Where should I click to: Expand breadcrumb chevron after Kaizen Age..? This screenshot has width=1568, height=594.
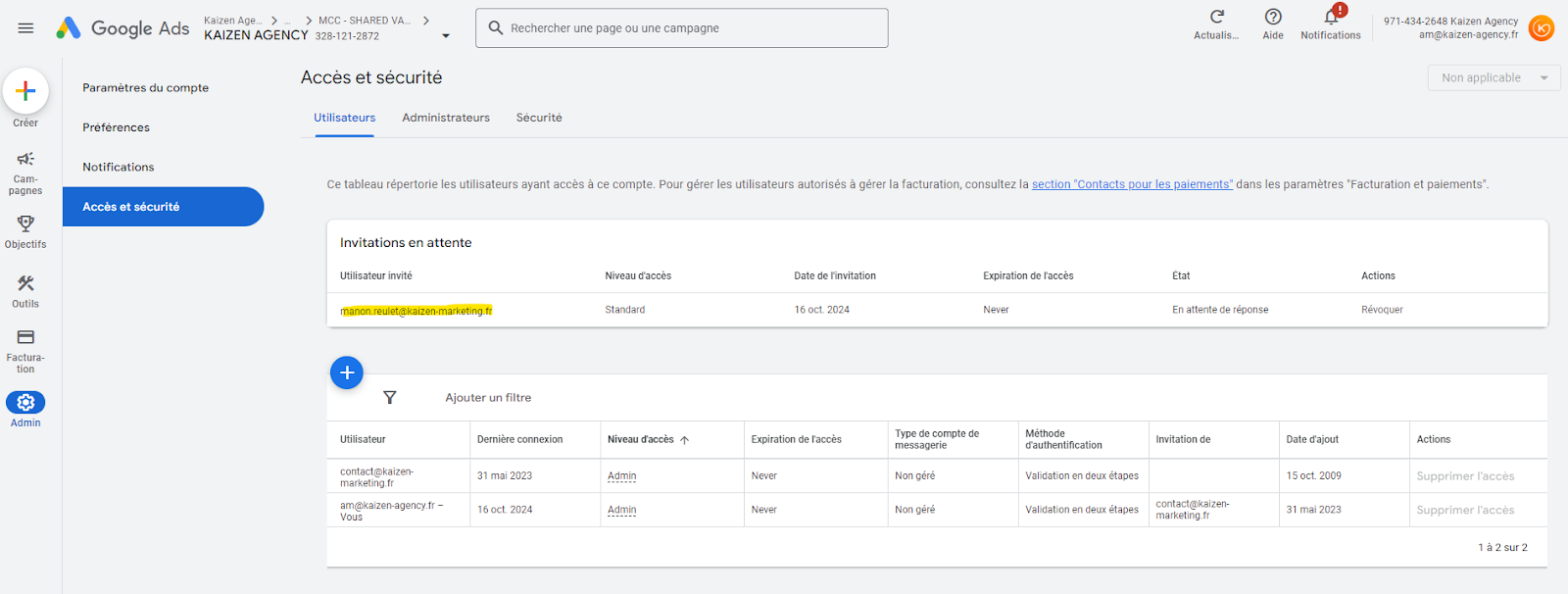[274, 21]
